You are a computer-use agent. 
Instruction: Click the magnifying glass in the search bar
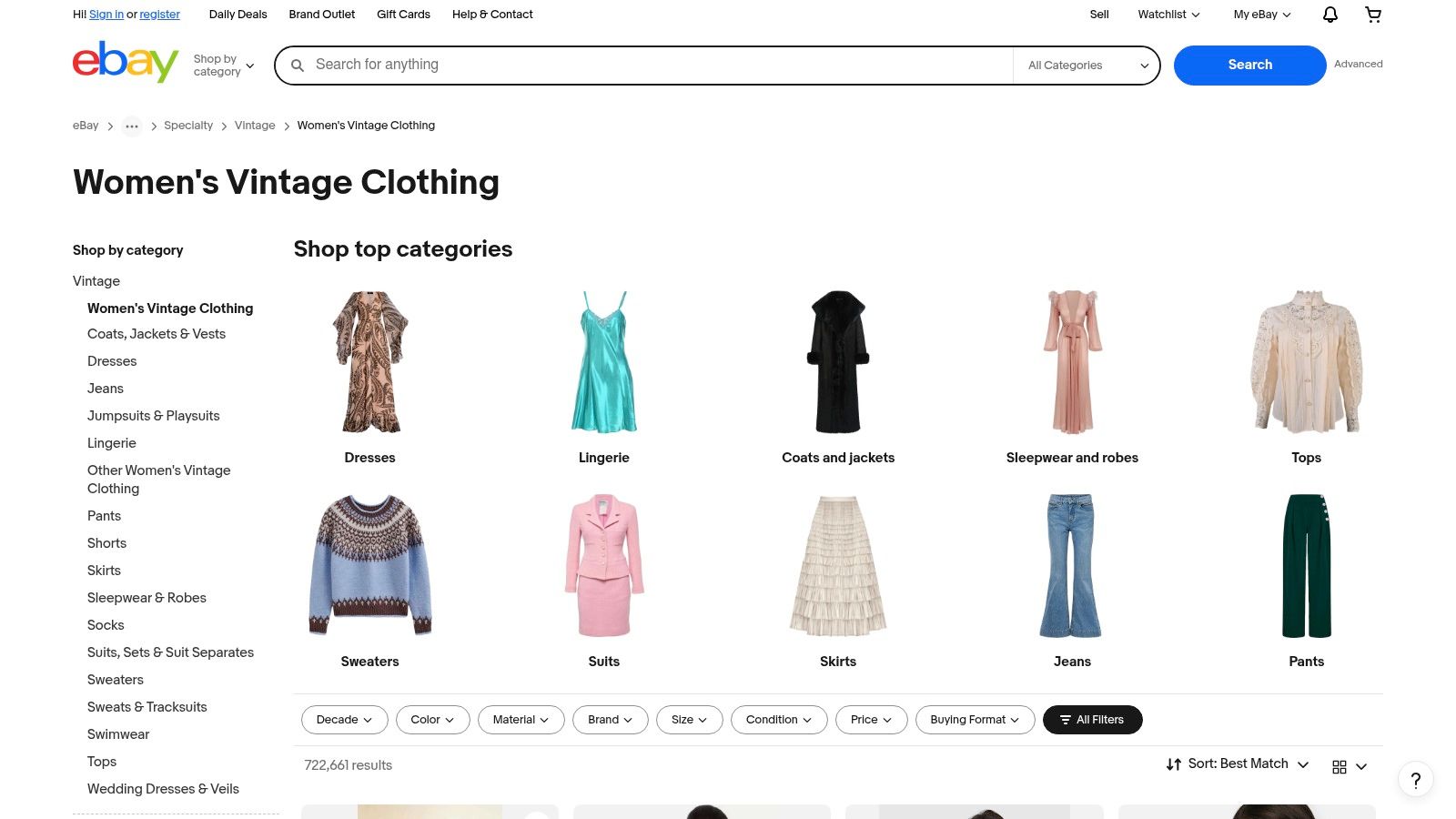[x=298, y=65]
